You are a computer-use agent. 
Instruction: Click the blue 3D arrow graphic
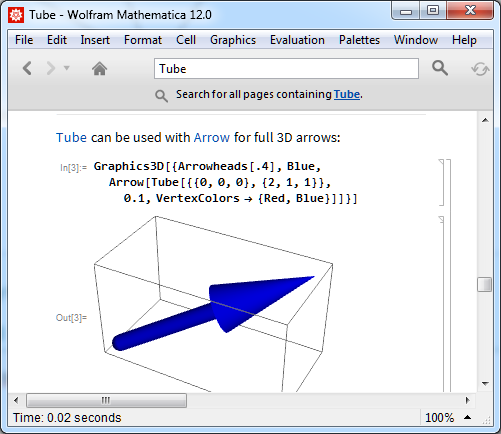coord(213,313)
